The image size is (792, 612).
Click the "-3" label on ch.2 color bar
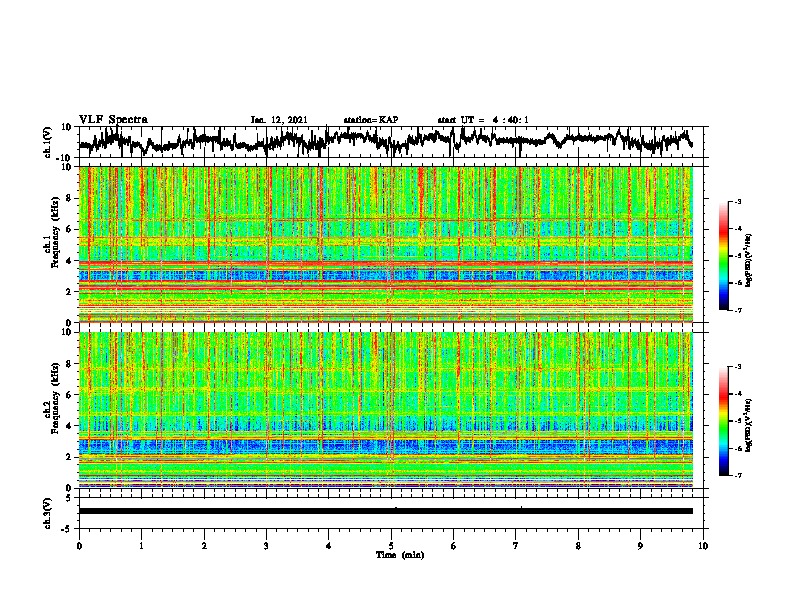tap(738, 367)
